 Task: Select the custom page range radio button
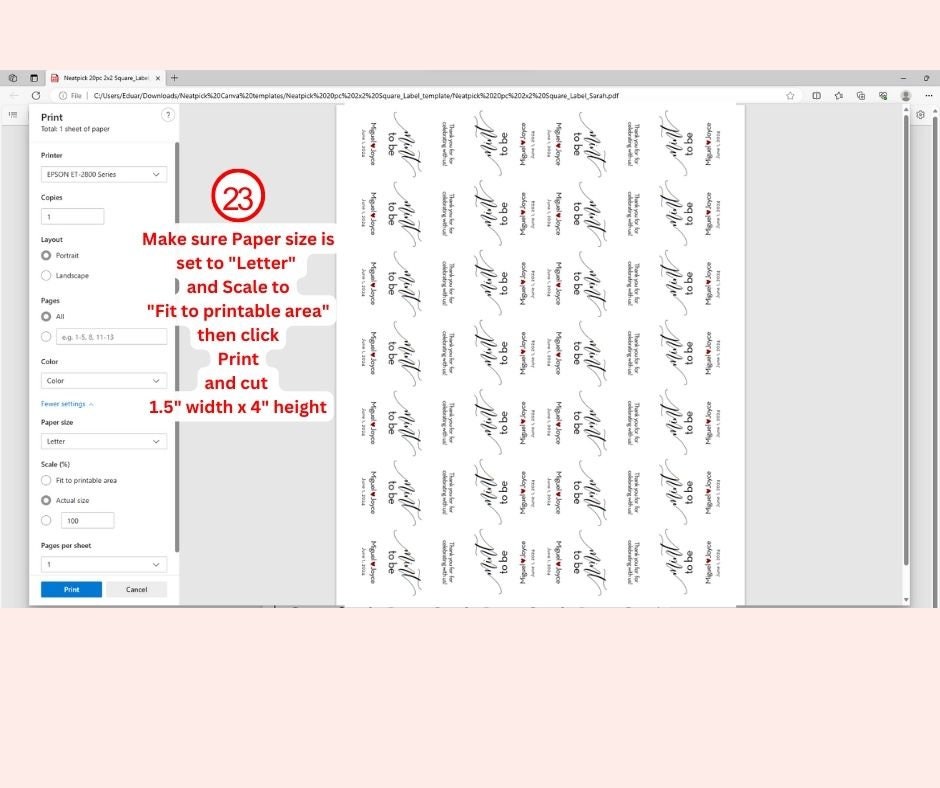(46, 336)
